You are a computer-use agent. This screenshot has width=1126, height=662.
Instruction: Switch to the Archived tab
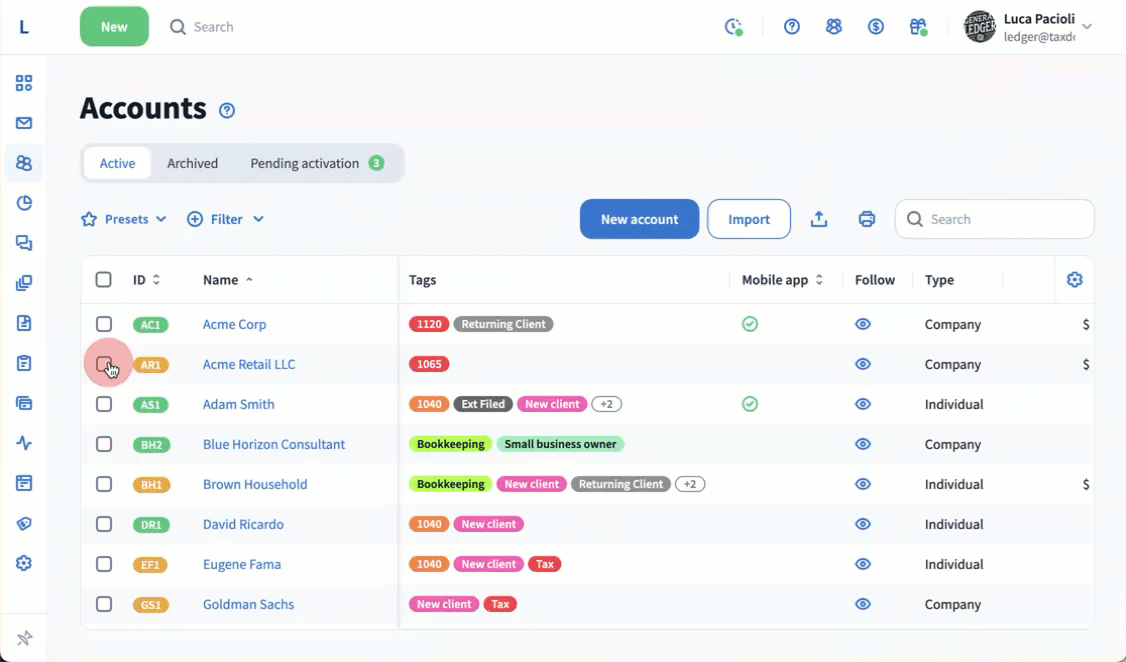coord(192,163)
